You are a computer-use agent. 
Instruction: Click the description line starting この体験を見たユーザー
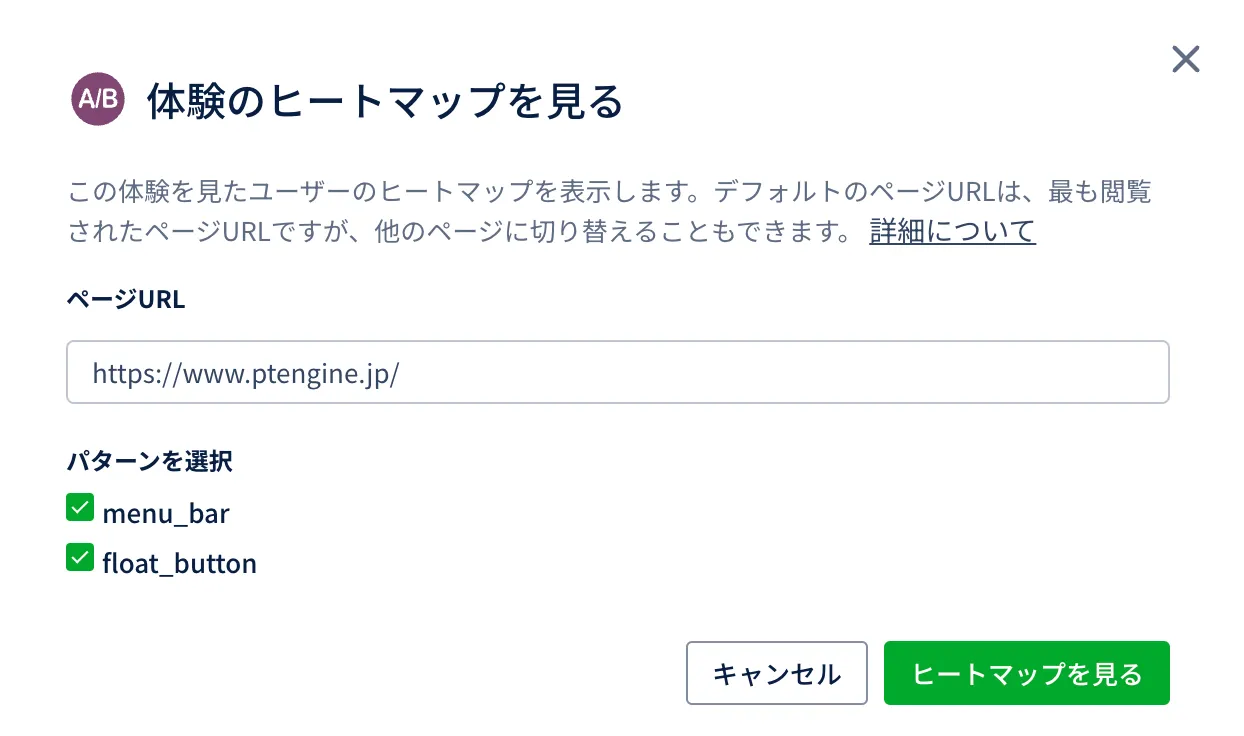point(610,193)
